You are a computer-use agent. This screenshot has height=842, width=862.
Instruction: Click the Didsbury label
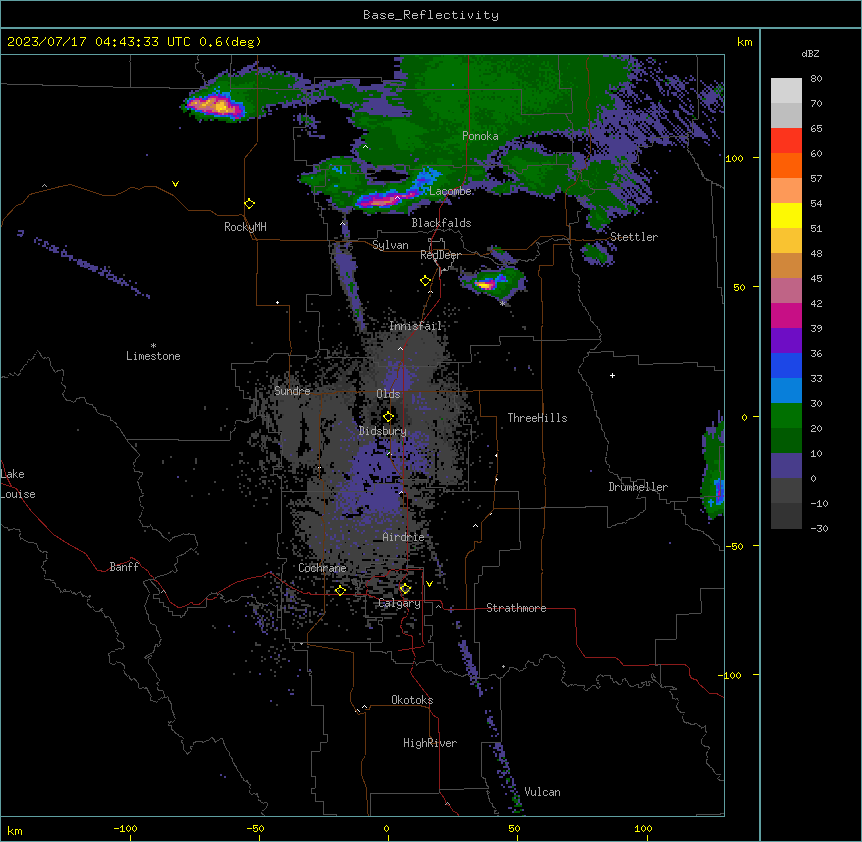coord(383,431)
